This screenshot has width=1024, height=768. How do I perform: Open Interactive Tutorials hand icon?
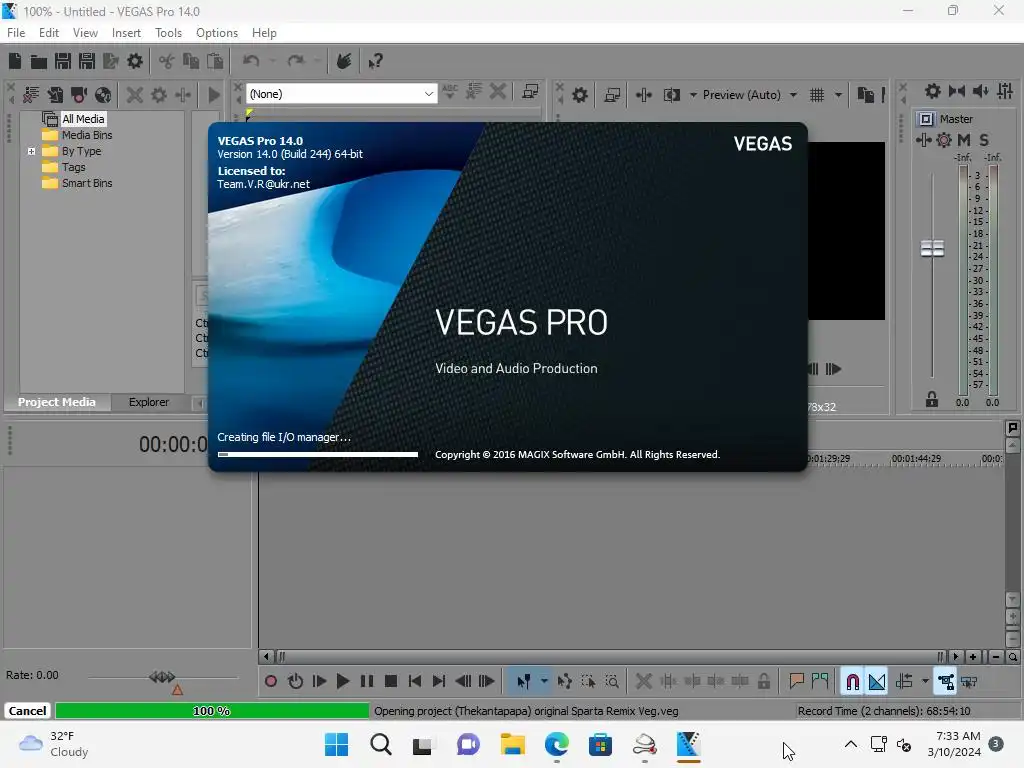click(x=344, y=61)
